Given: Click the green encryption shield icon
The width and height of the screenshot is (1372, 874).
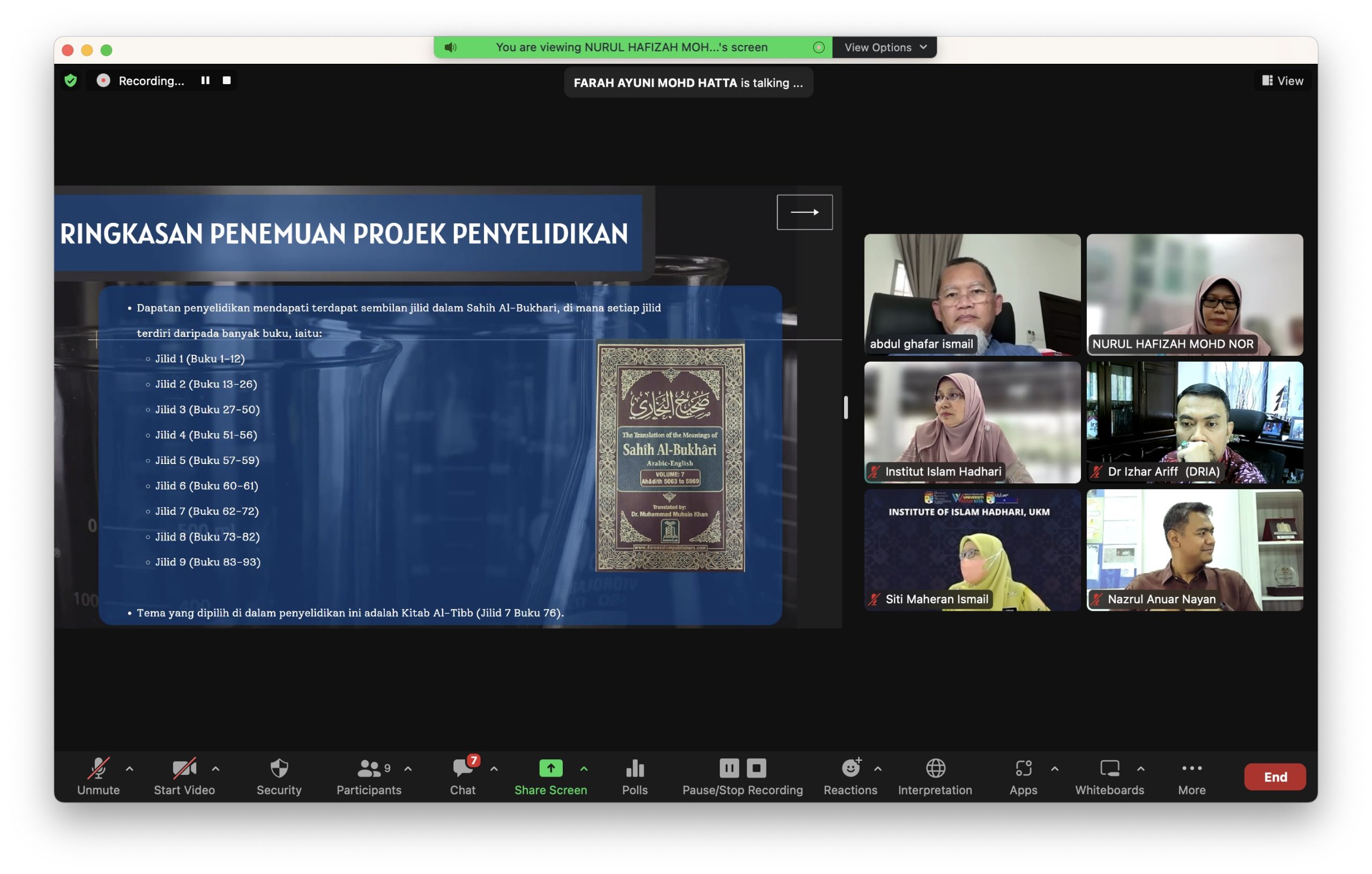Looking at the screenshot, I should coord(71,80).
